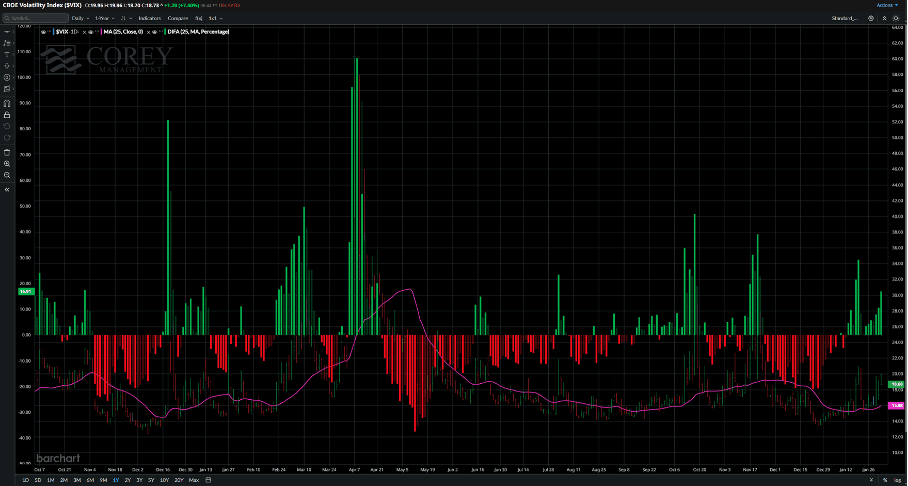This screenshot has width=908, height=486.
Task: Click the green DIFA value label on the left axis
Action: point(26,291)
